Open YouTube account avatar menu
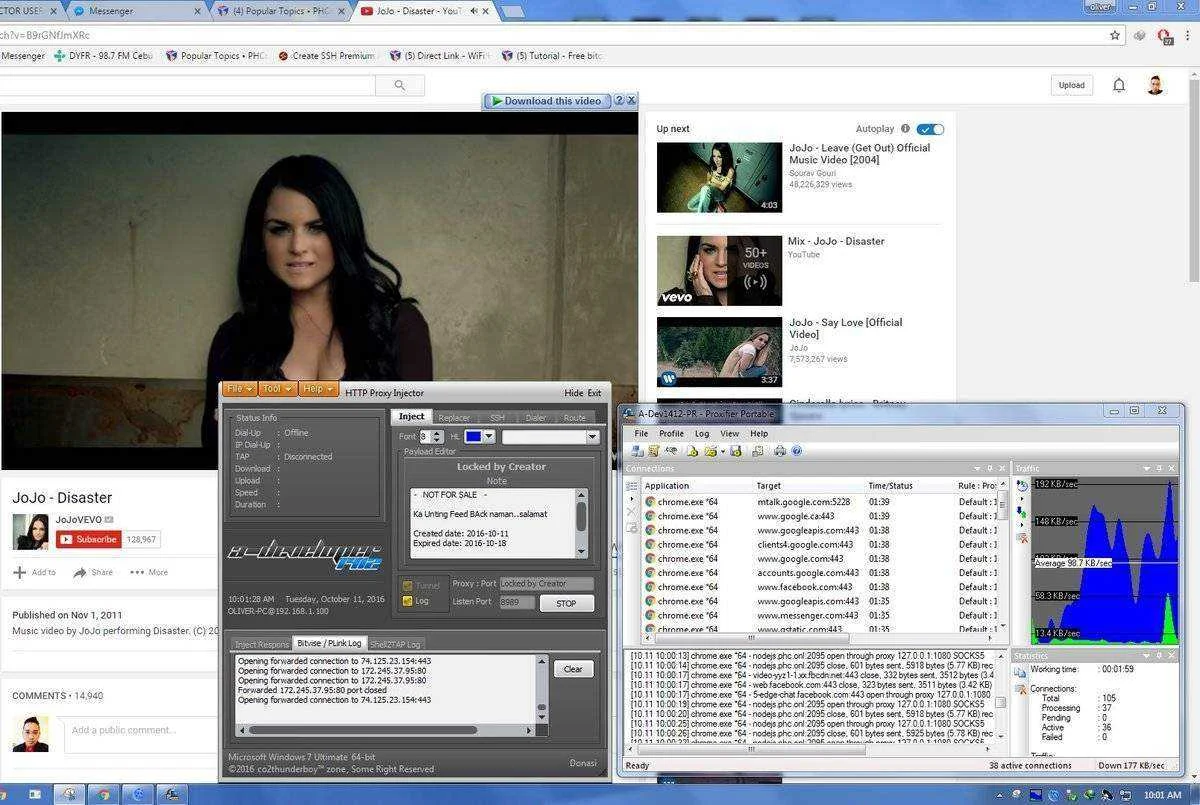Image resolution: width=1200 pixels, height=805 pixels. click(x=1155, y=85)
